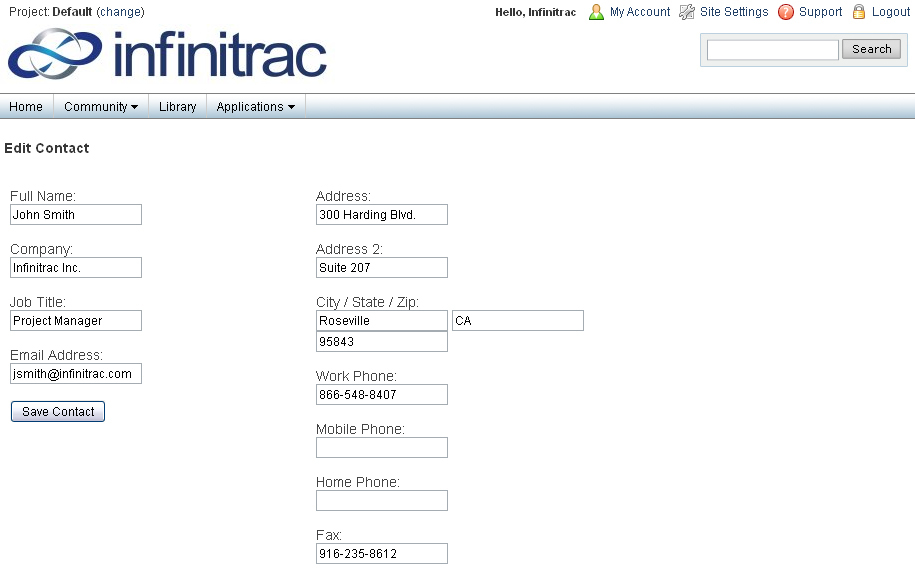Image resolution: width=915 pixels, height=576 pixels.
Task: Click the Site Settings tools icon
Action: [x=687, y=12]
